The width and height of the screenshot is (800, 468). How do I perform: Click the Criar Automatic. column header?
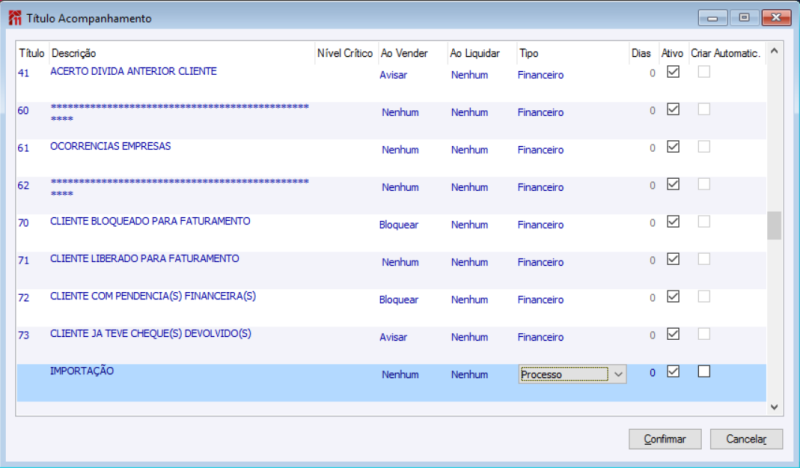(726, 53)
